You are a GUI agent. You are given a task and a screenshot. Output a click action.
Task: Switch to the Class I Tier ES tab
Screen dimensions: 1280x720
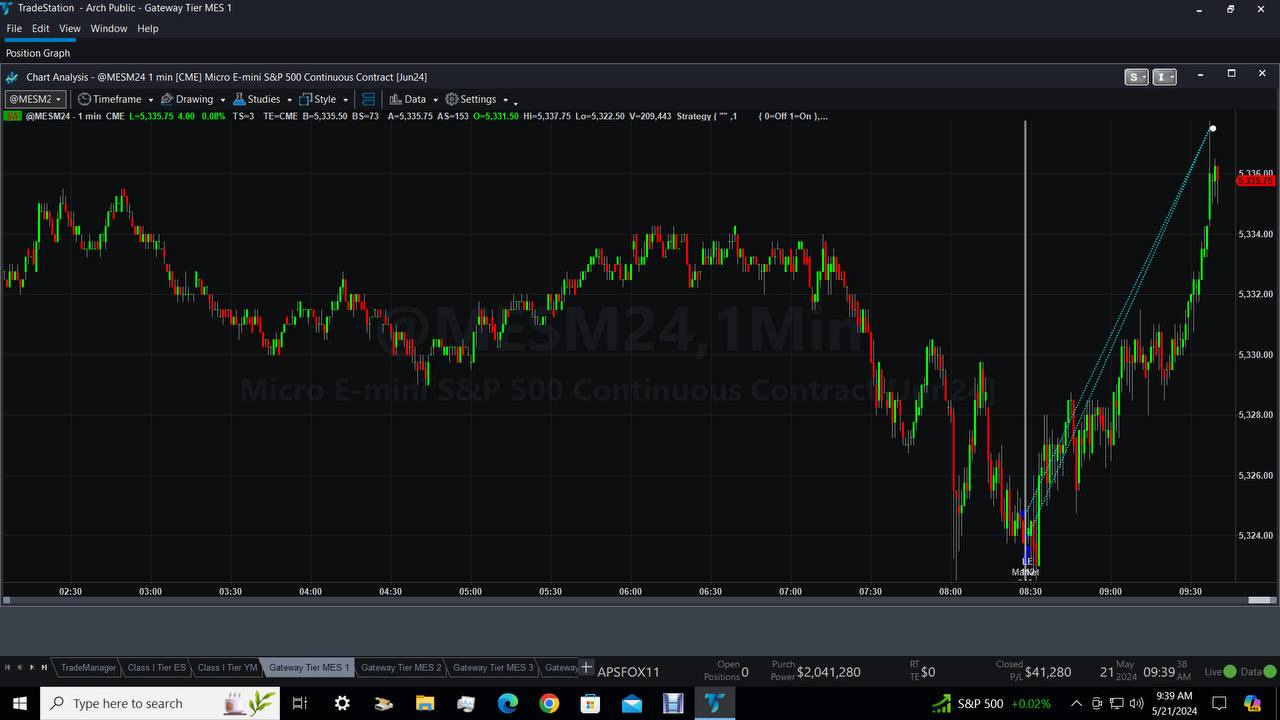156,668
